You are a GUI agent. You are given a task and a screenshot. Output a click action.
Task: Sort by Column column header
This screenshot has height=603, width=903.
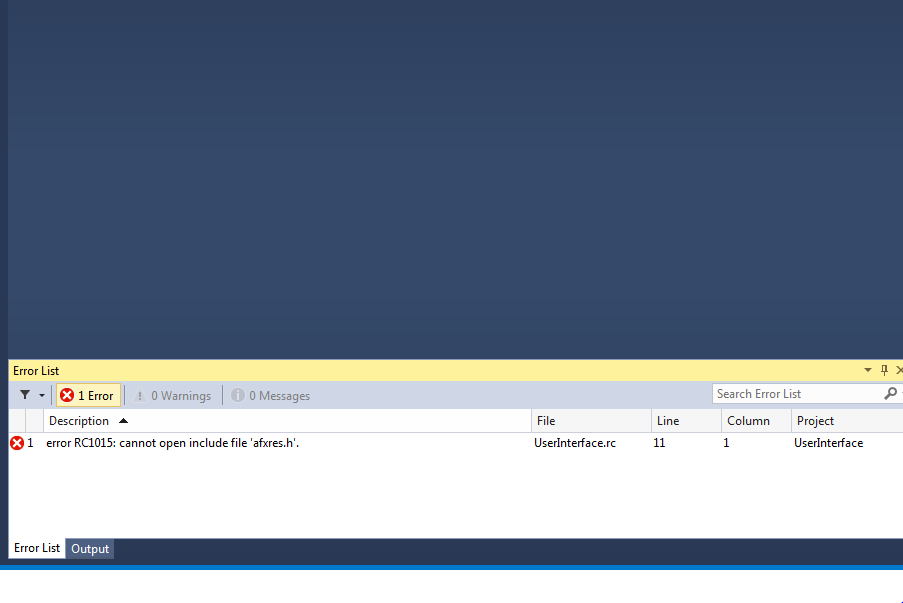coord(756,421)
